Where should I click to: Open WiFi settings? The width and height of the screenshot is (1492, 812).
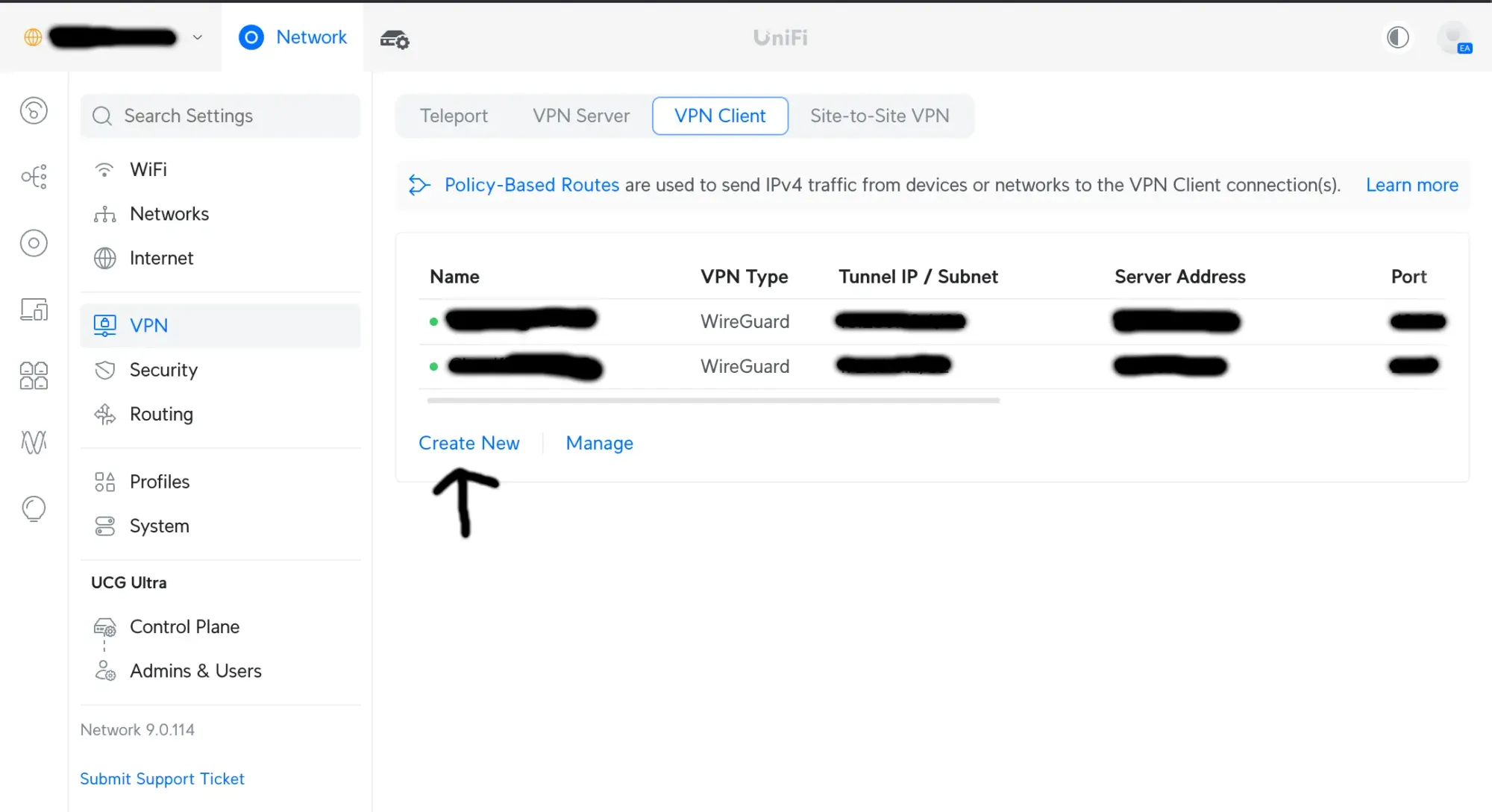[220, 170]
